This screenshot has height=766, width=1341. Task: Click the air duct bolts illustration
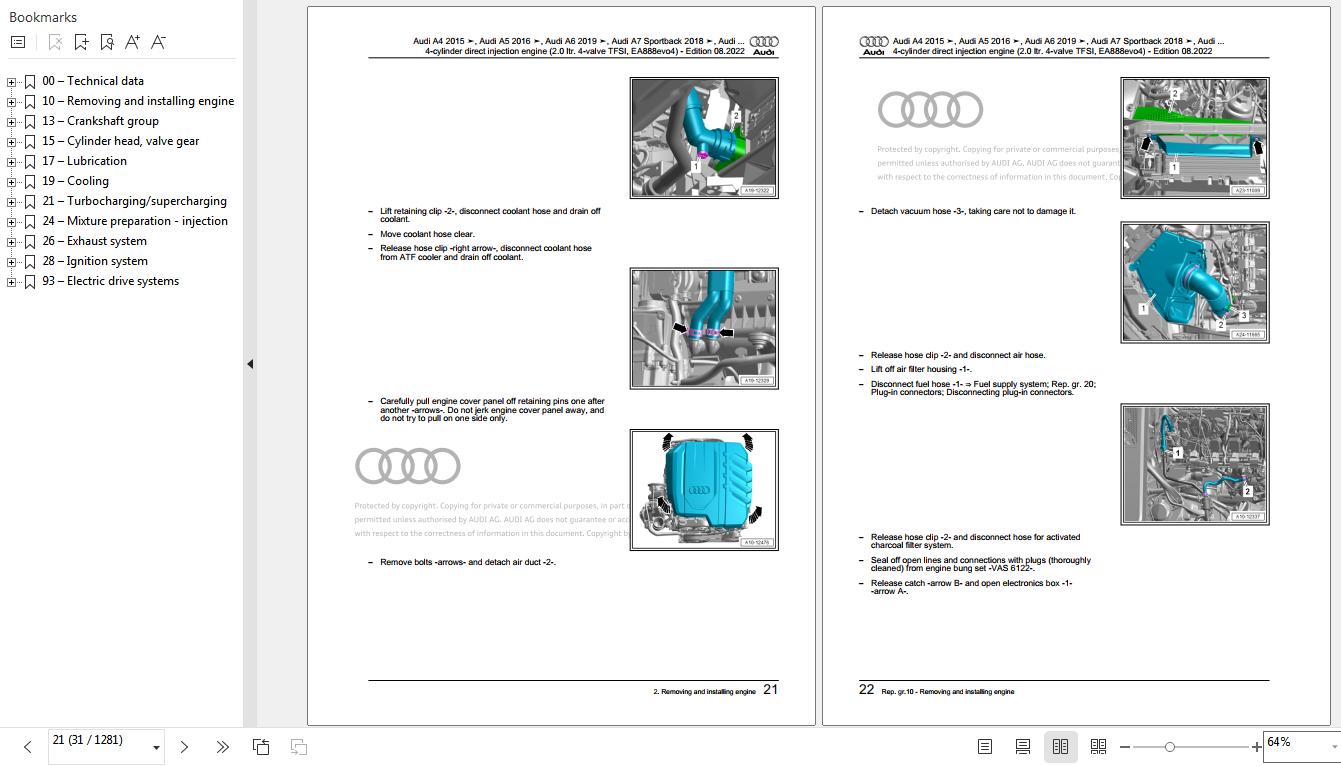coord(1195,138)
